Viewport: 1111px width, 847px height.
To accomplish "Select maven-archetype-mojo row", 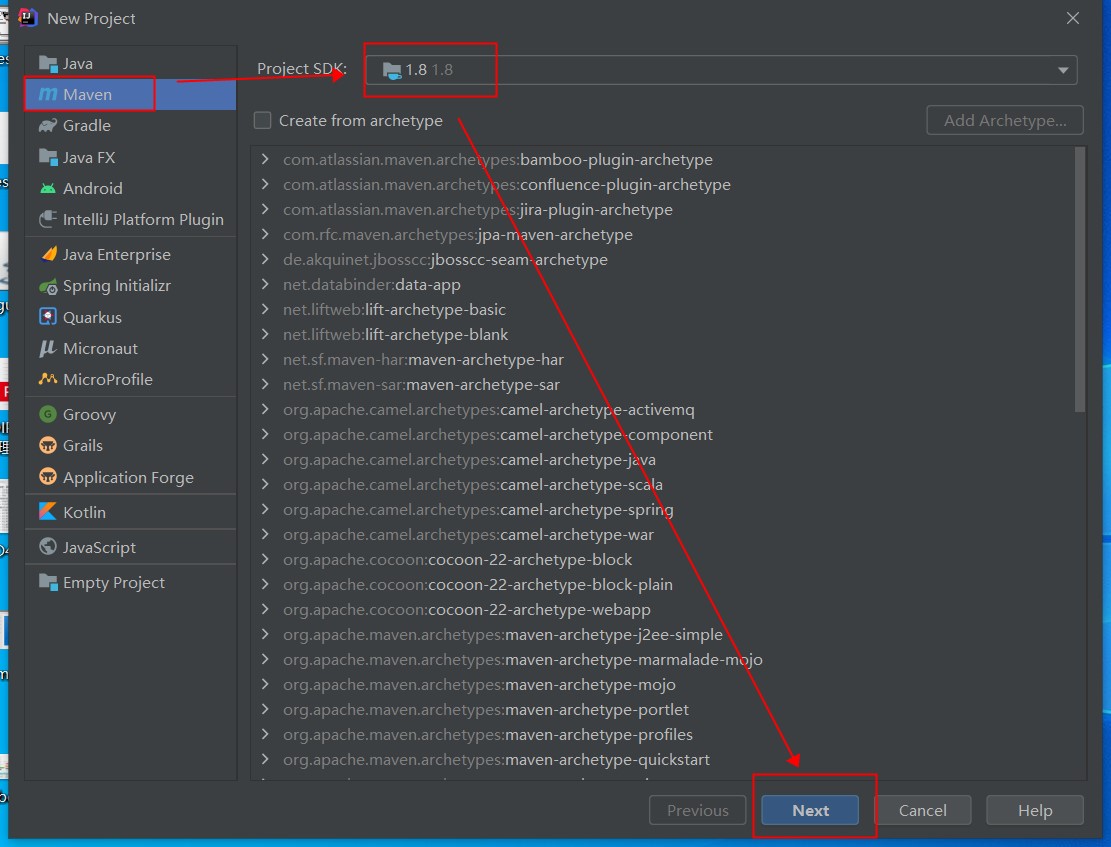I will [664, 684].
